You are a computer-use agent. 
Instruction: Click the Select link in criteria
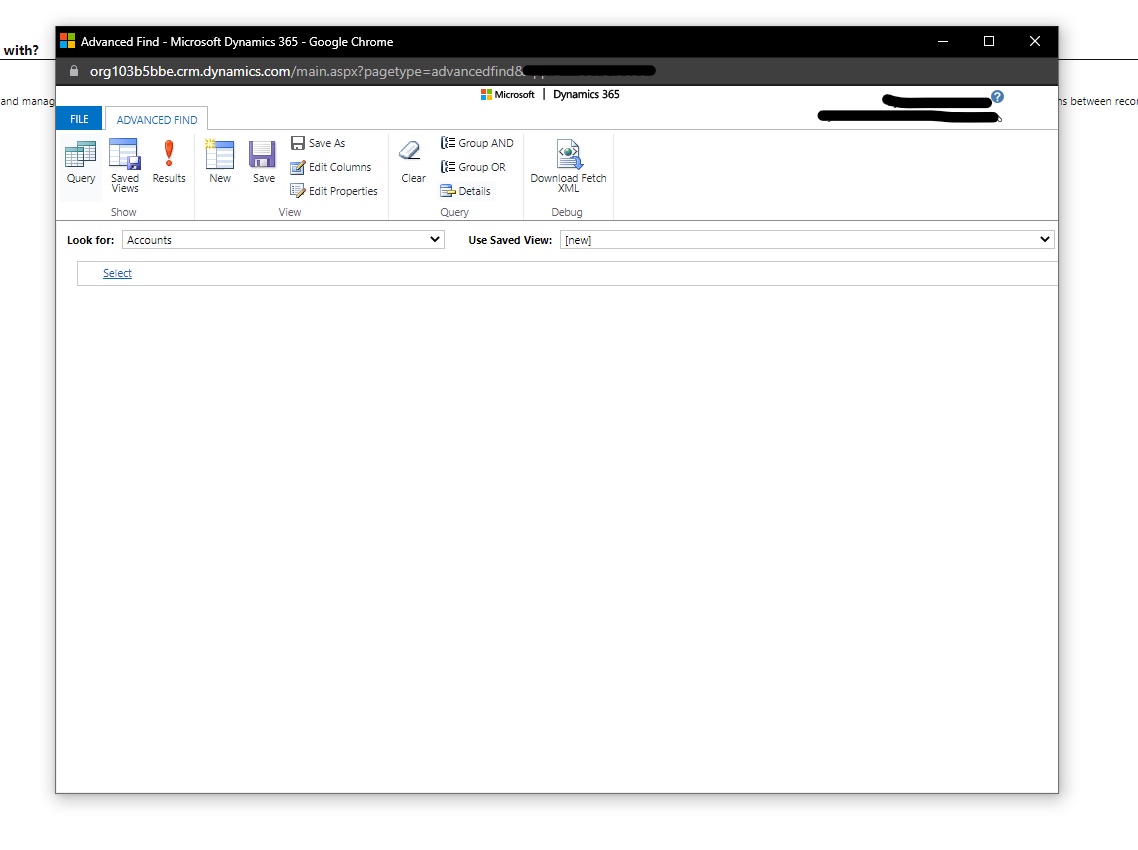click(117, 273)
